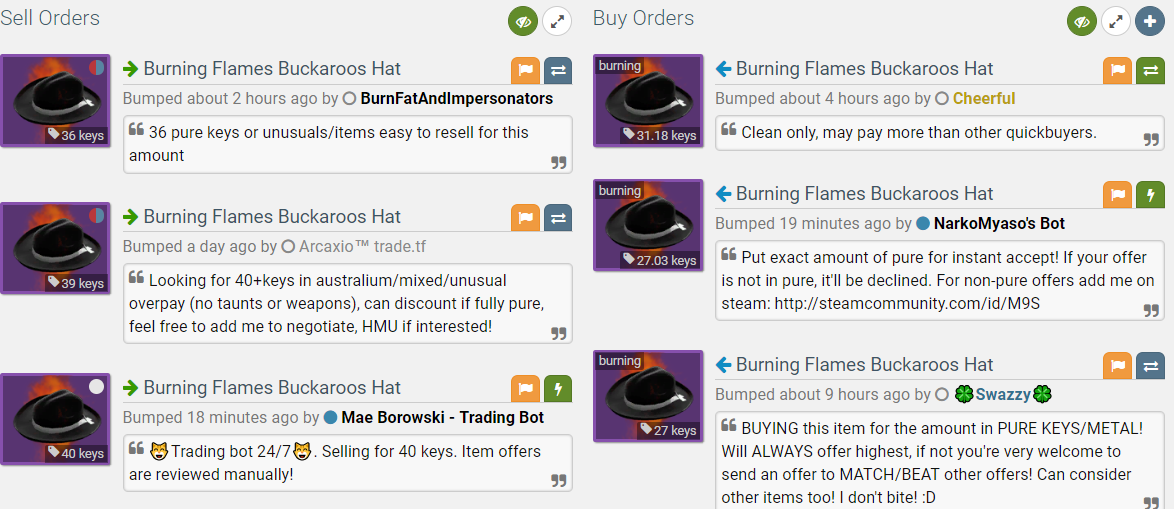
Task: Expand the Buy Orders panel
Action: pyautogui.click(x=1116, y=22)
